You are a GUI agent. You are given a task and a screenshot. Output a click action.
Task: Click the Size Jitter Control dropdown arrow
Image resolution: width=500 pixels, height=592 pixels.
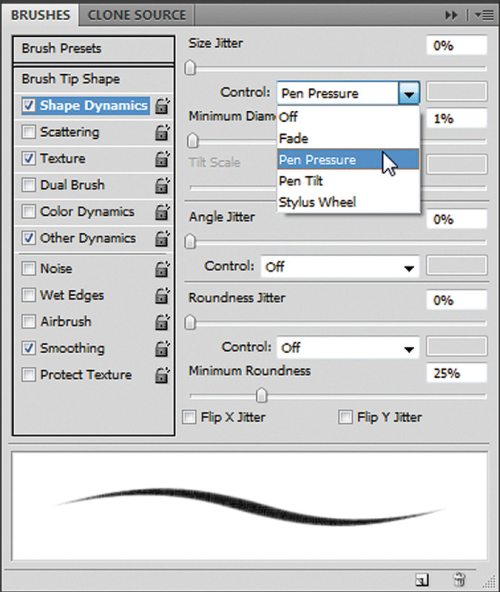tap(409, 93)
